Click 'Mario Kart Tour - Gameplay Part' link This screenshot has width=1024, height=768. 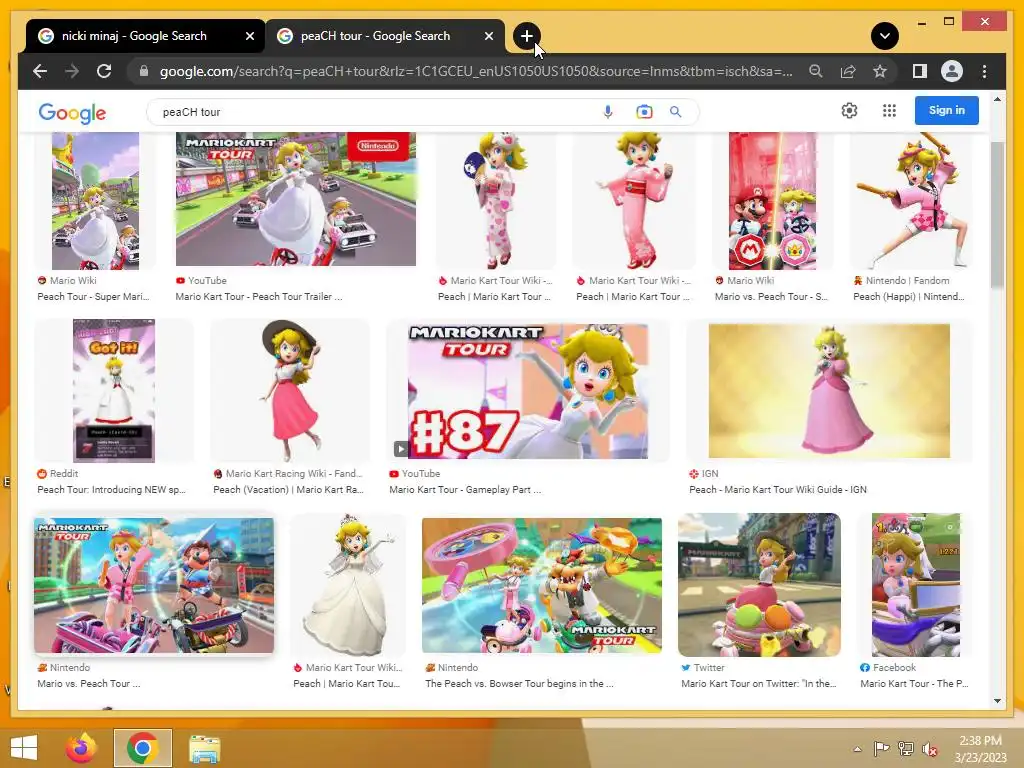tap(465, 490)
